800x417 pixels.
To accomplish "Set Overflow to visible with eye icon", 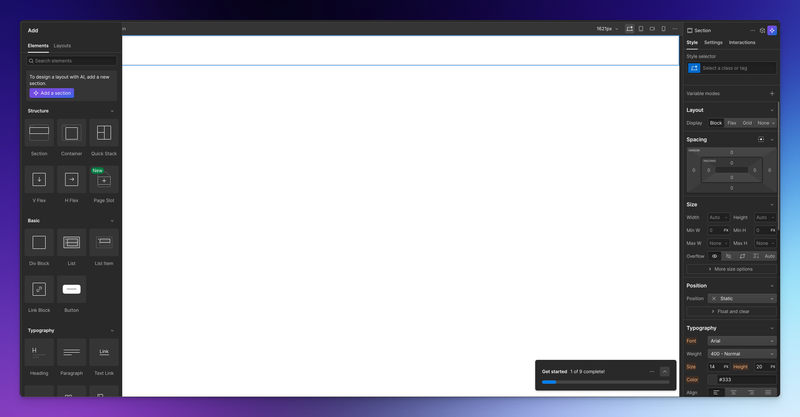I will point(714,256).
